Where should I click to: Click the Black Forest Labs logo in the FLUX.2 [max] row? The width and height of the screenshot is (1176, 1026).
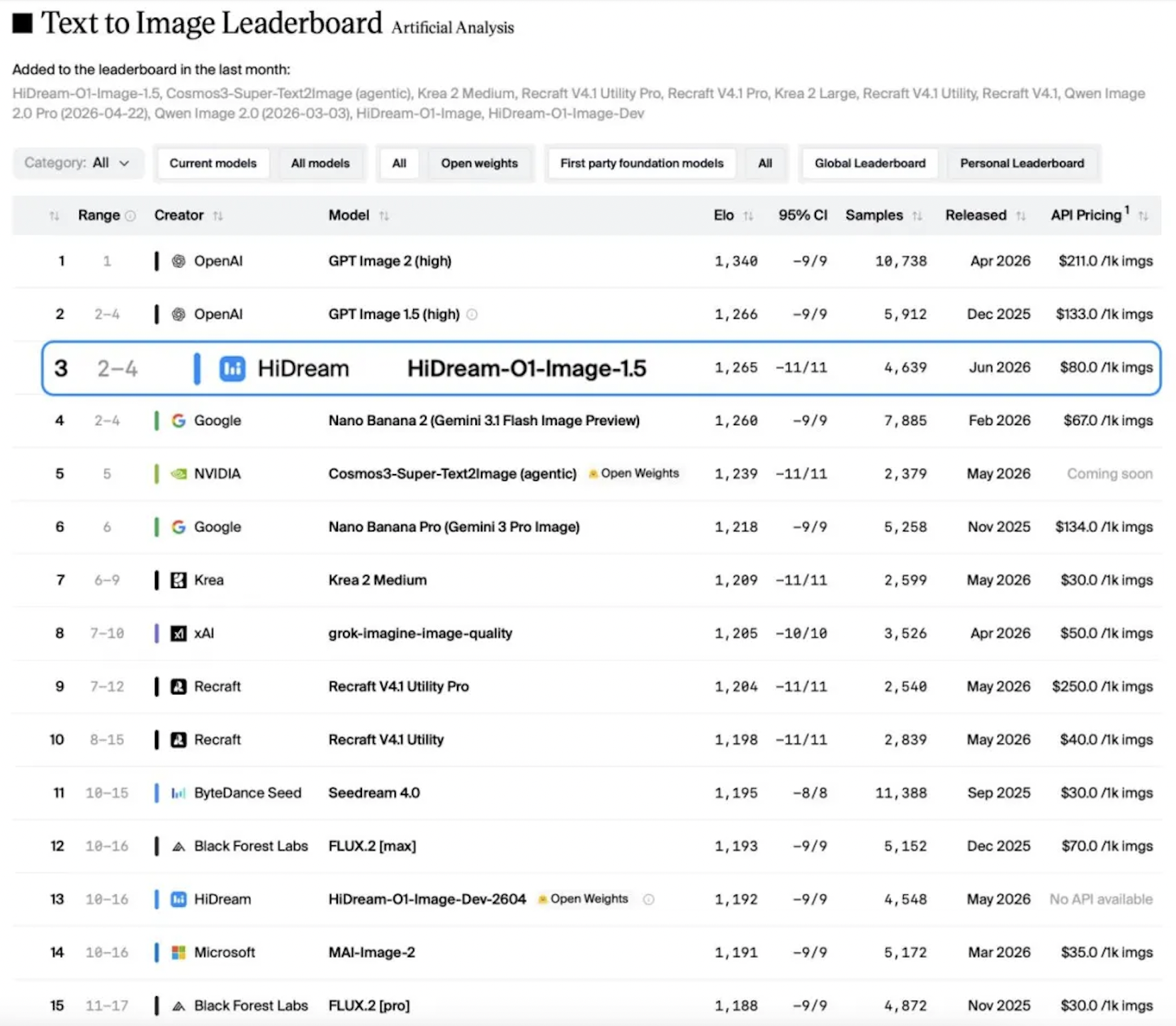click(x=179, y=846)
